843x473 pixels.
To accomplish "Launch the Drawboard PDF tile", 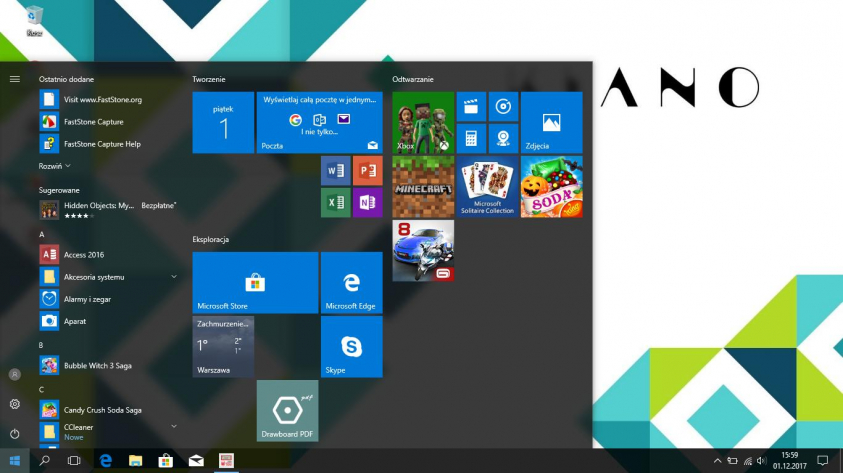I will [287, 411].
